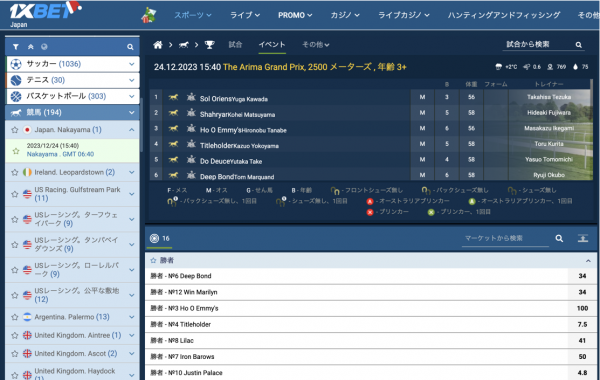The width and height of the screenshot is (600, 380).
Task: Bet on №10 Justin Palace odds 4.8
Action: tap(582, 372)
